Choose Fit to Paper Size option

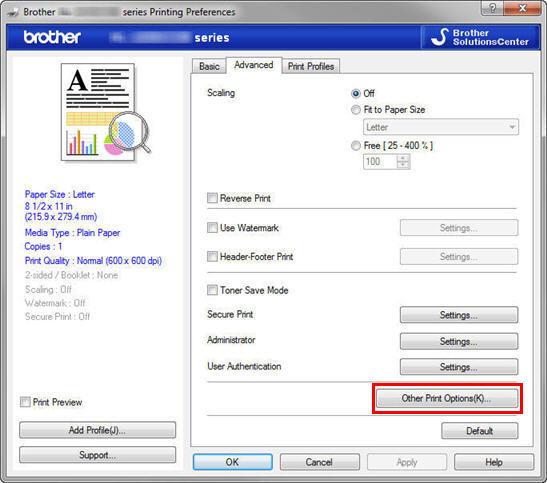tap(355, 110)
